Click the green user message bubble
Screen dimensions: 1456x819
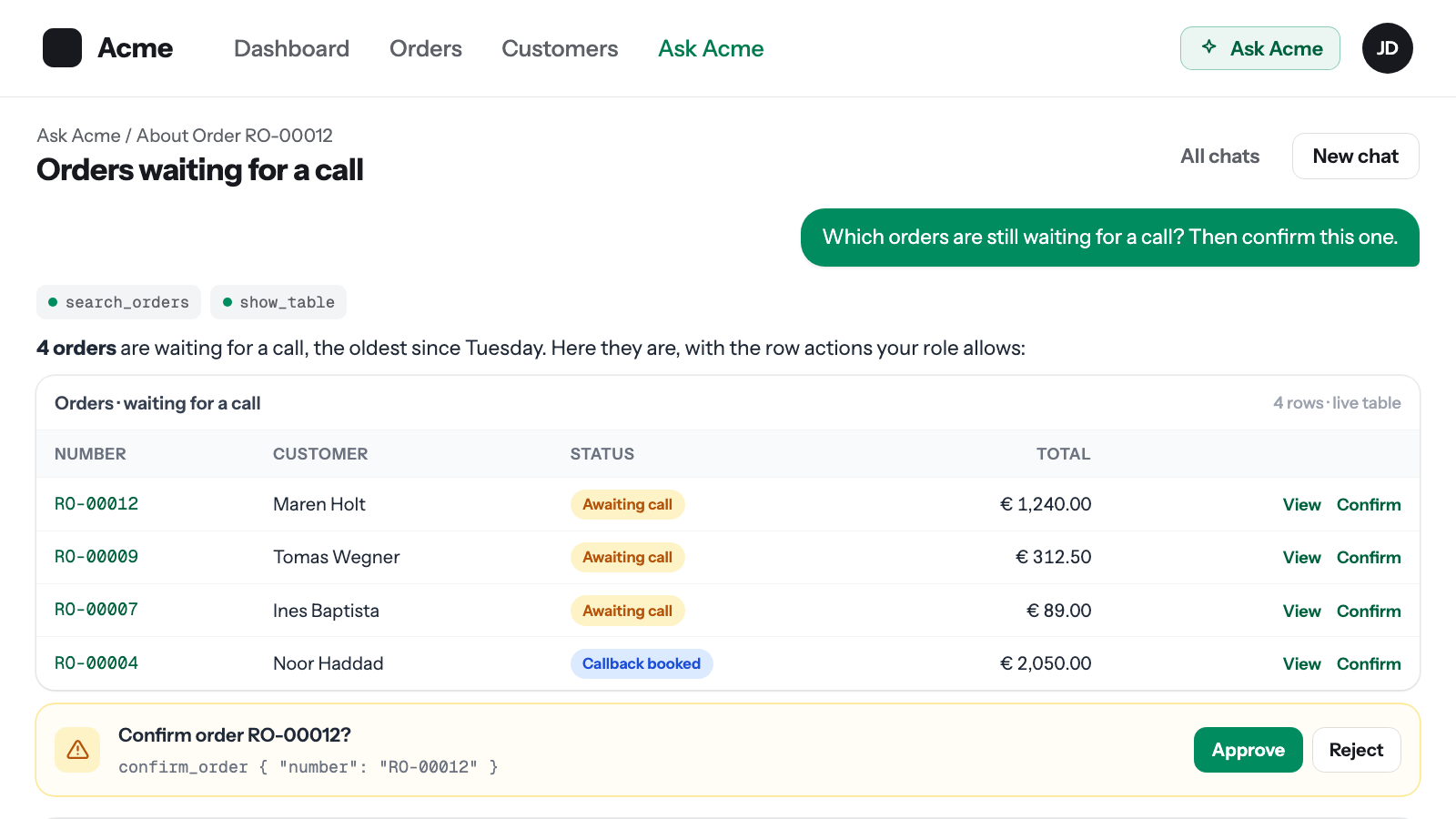coord(1109,238)
